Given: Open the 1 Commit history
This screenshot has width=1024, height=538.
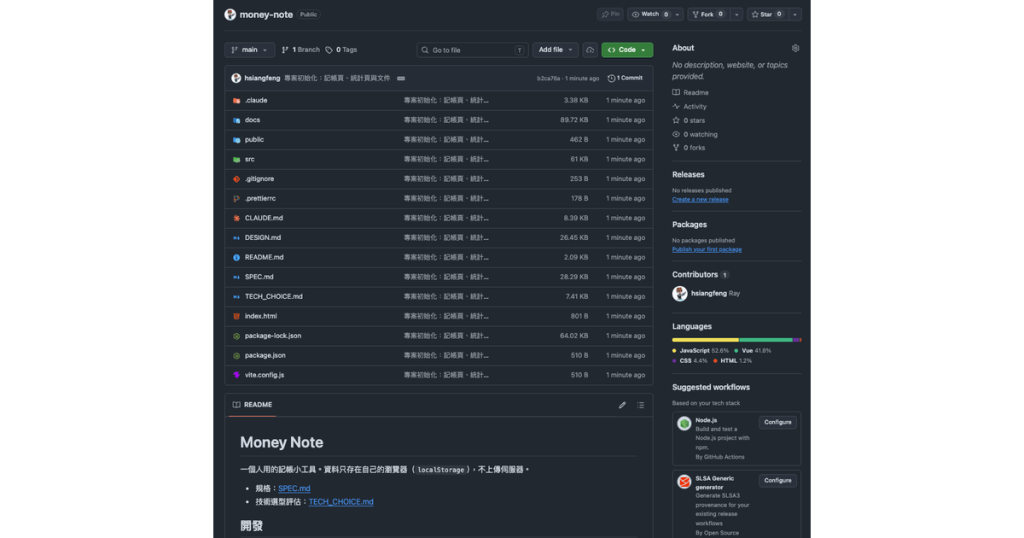Looking at the screenshot, I should click(625, 78).
